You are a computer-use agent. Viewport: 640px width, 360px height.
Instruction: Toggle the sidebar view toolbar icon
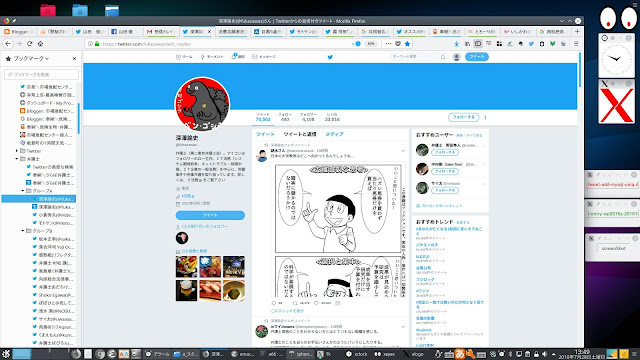[478, 44]
